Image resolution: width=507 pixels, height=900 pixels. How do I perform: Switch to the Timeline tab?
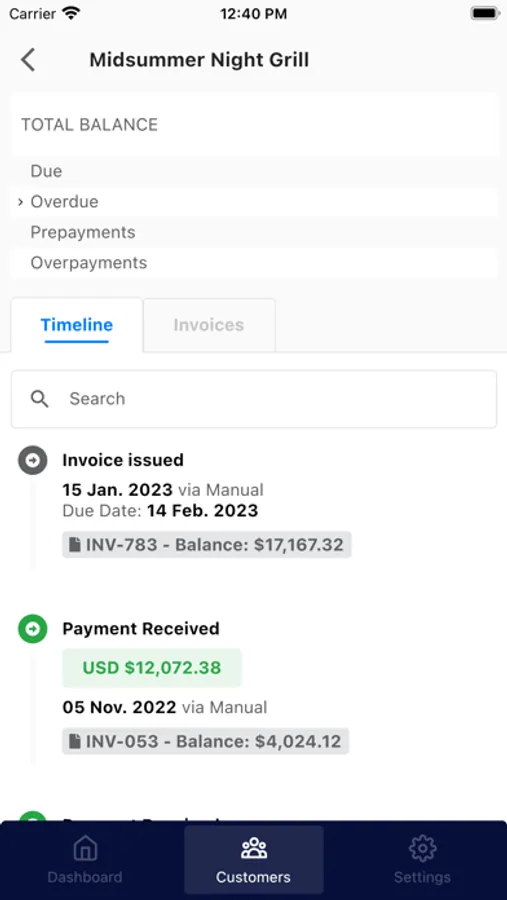point(77,325)
